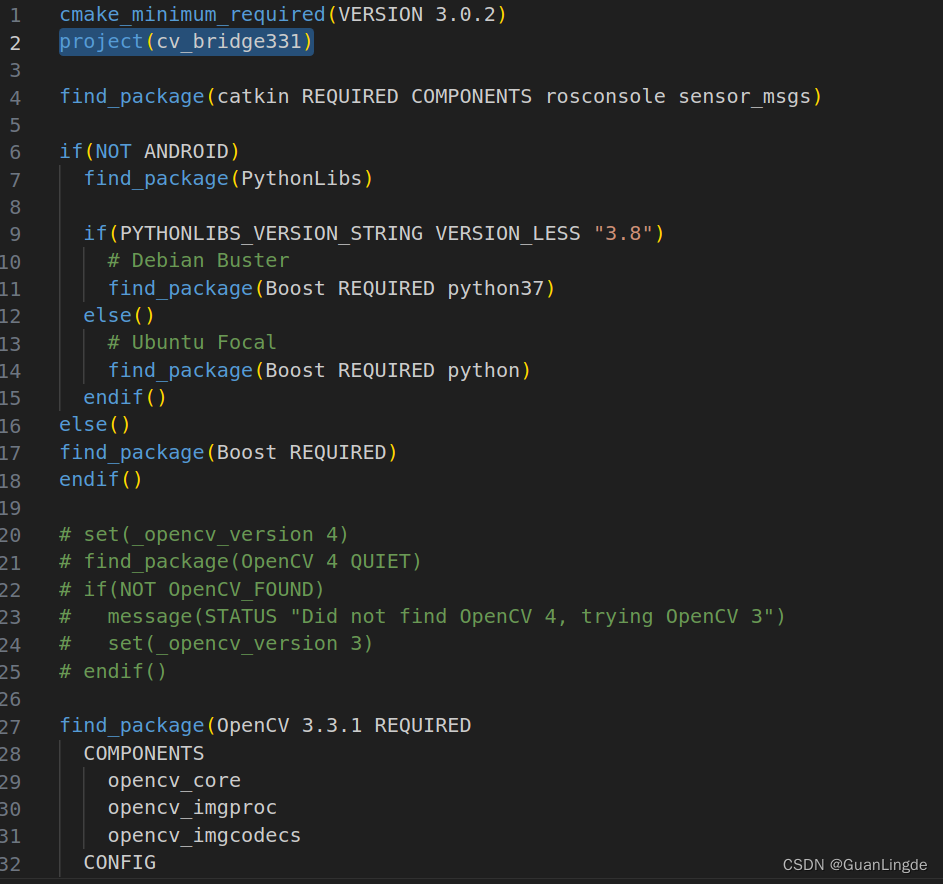Viewport: 943px width, 884px height.
Task: Click the version string "3.8" on line 9
Action: click(x=624, y=232)
